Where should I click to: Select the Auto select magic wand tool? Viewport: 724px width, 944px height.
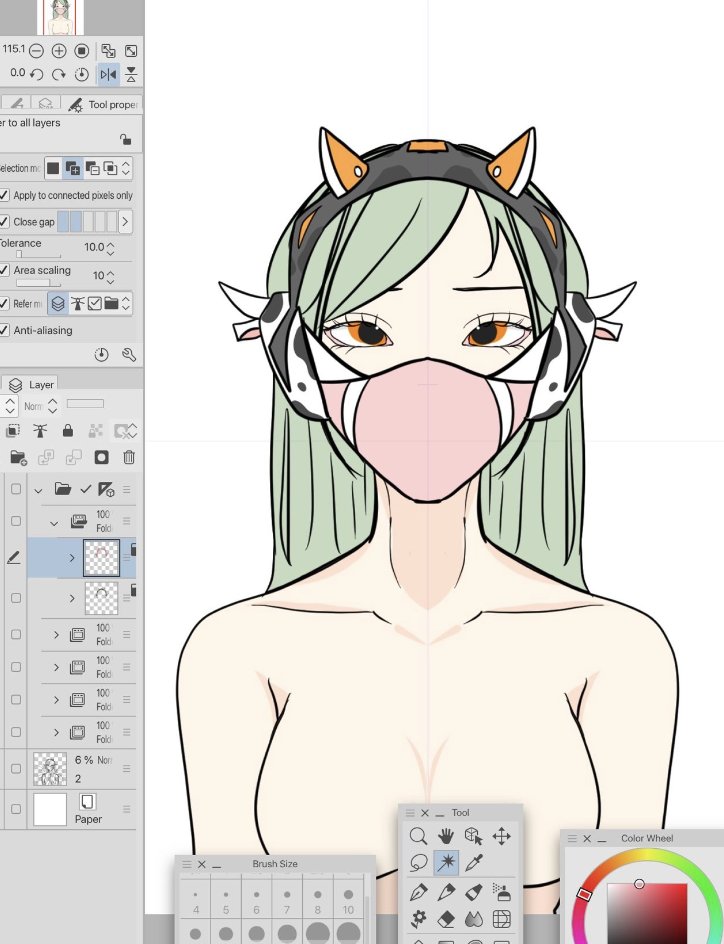(x=446, y=862)
